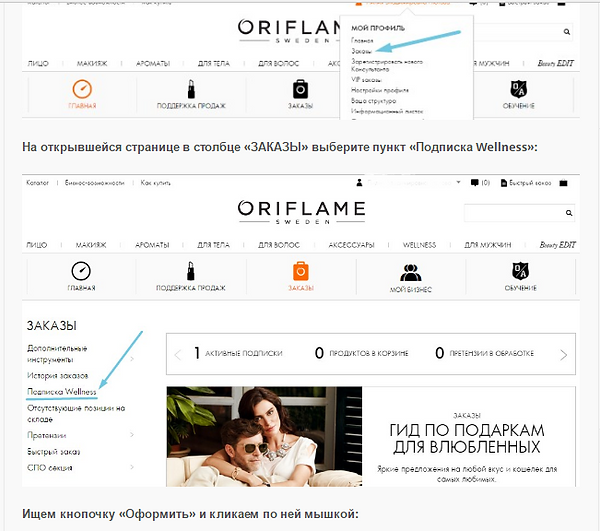Click the Как купить link
The width and height of the screenshot is (600, 531).
click(155, 183)
